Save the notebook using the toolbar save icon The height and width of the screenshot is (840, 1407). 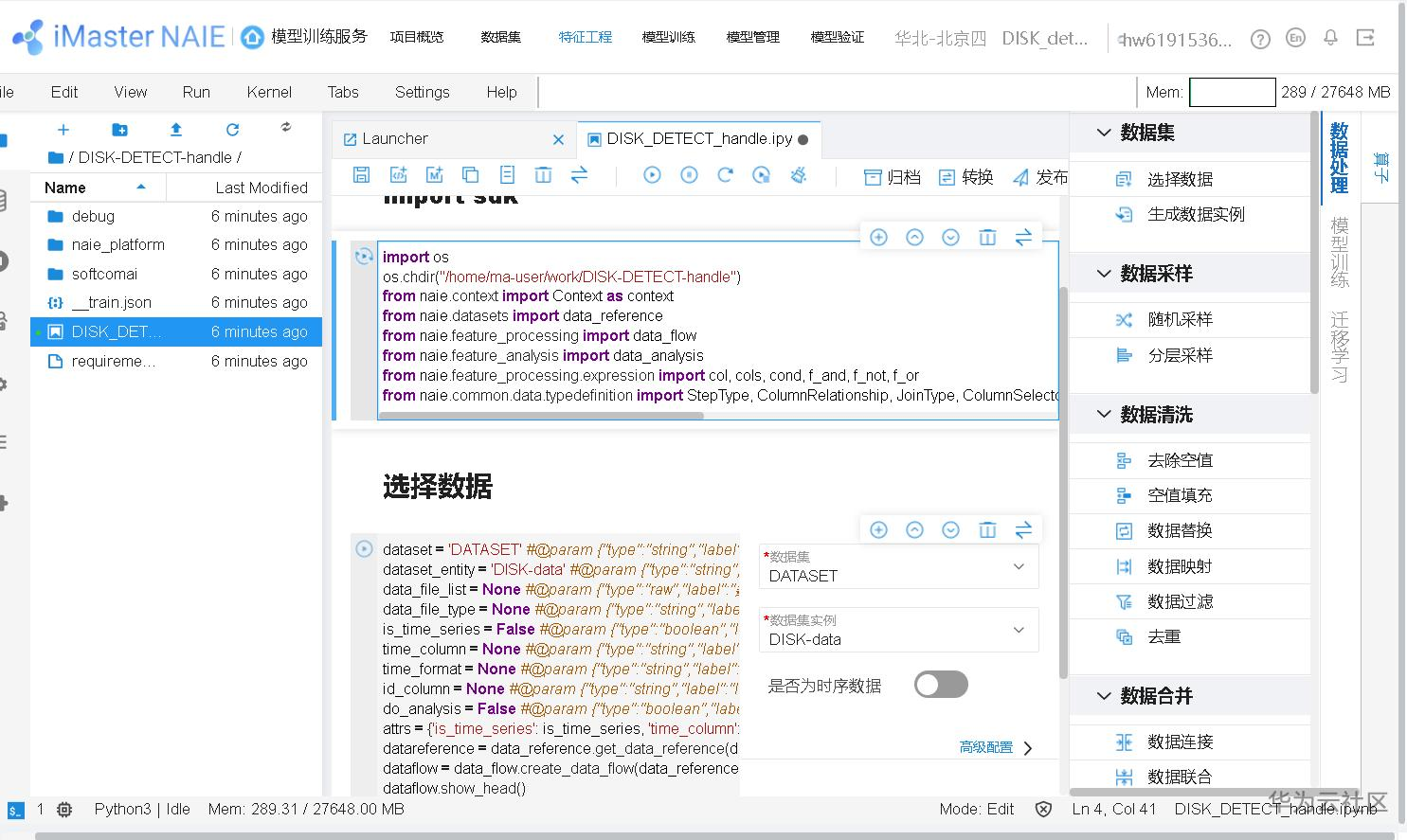(361, 175)
